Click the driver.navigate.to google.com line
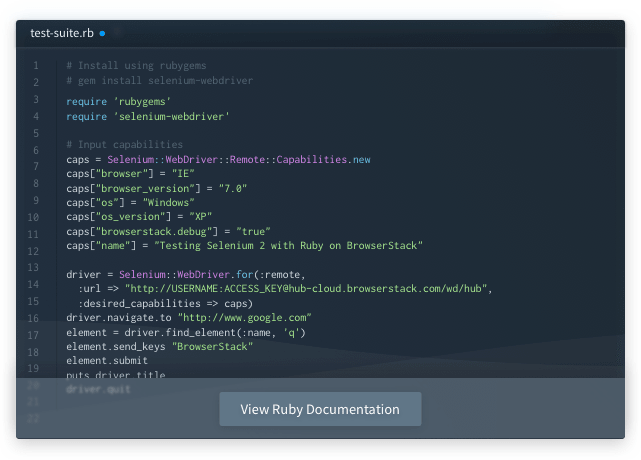The image size is (641, 460). pos(188,318)
